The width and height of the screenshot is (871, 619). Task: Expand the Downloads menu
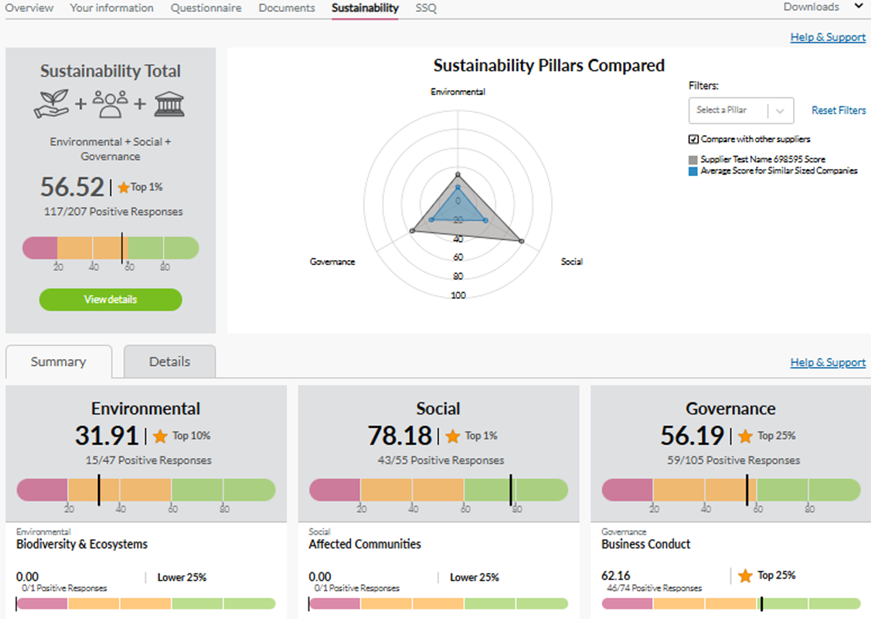821,8
